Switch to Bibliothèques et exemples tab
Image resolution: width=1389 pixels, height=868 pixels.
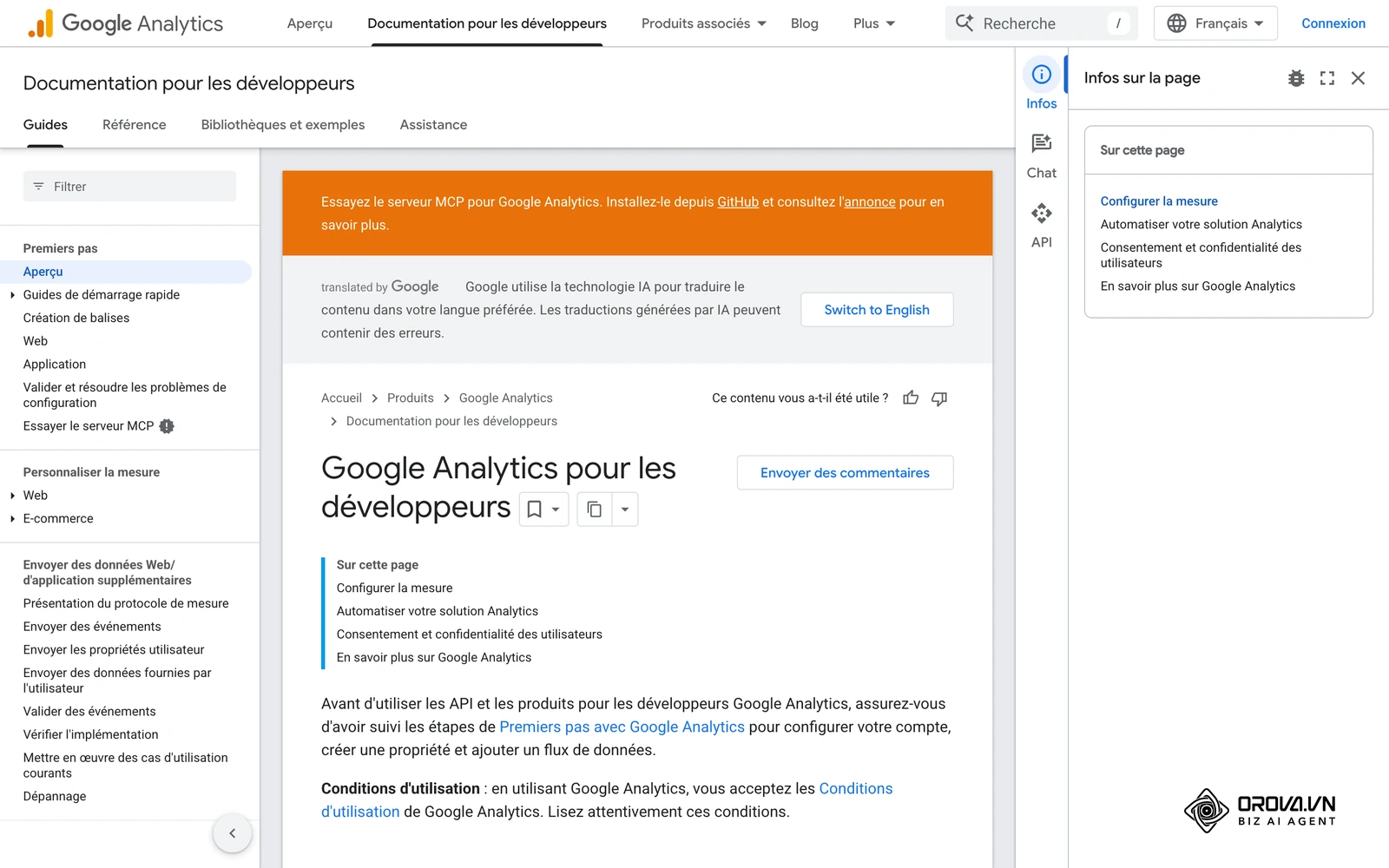[283, 125]
